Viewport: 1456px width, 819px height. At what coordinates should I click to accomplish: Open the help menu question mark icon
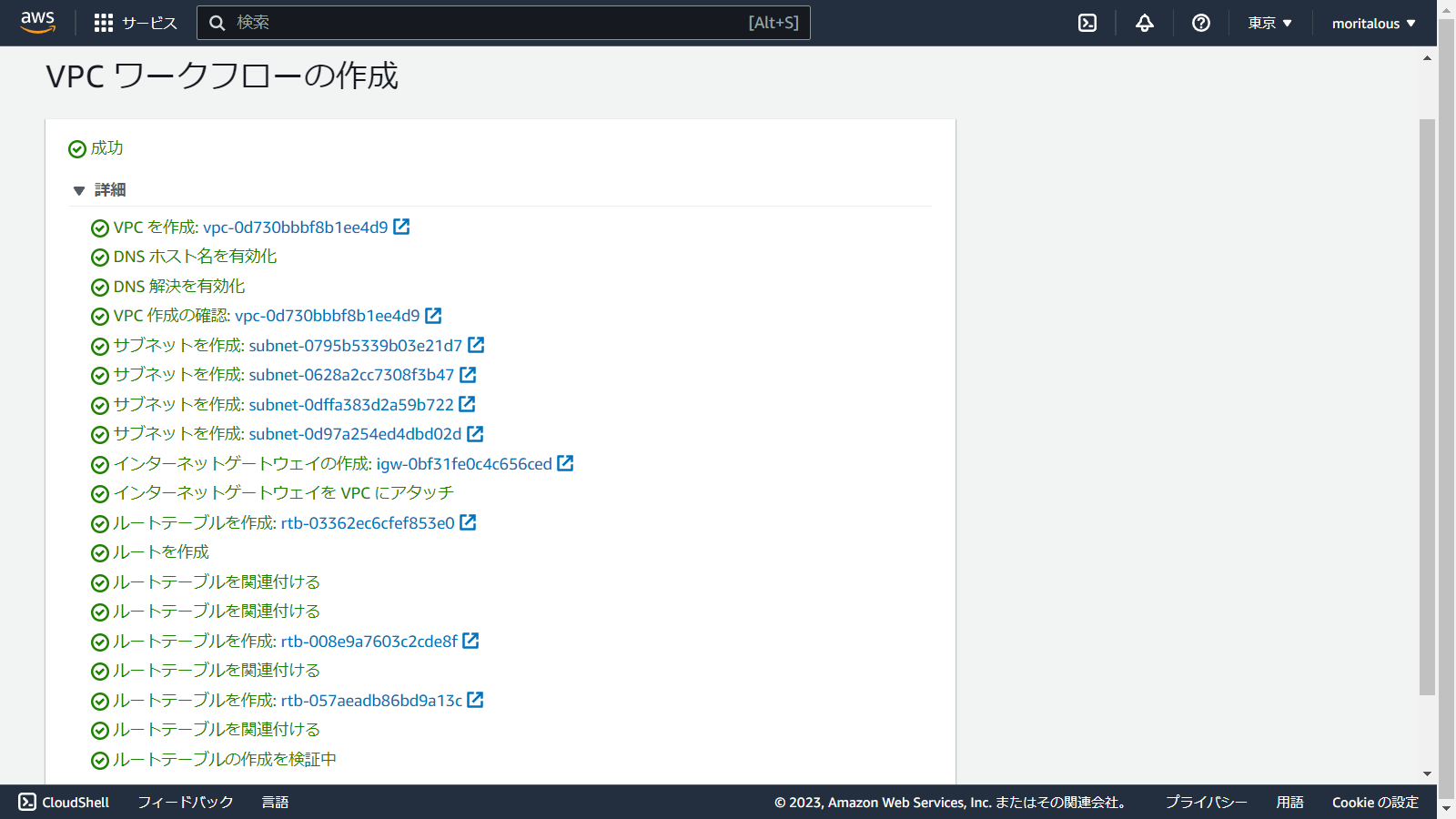coord(1200,23)
